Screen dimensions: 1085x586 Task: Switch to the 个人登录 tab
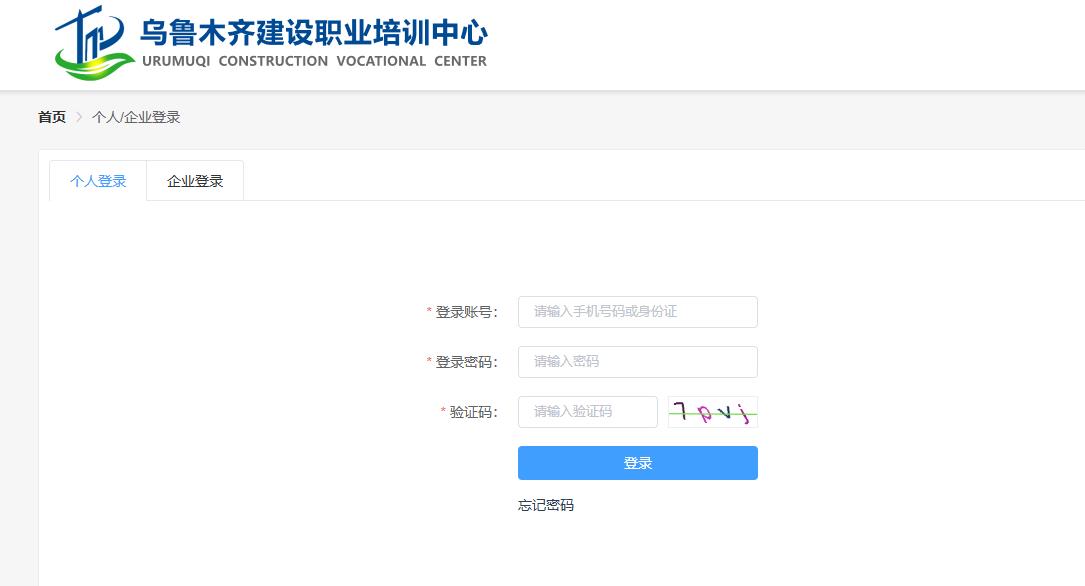pos(98,181)
